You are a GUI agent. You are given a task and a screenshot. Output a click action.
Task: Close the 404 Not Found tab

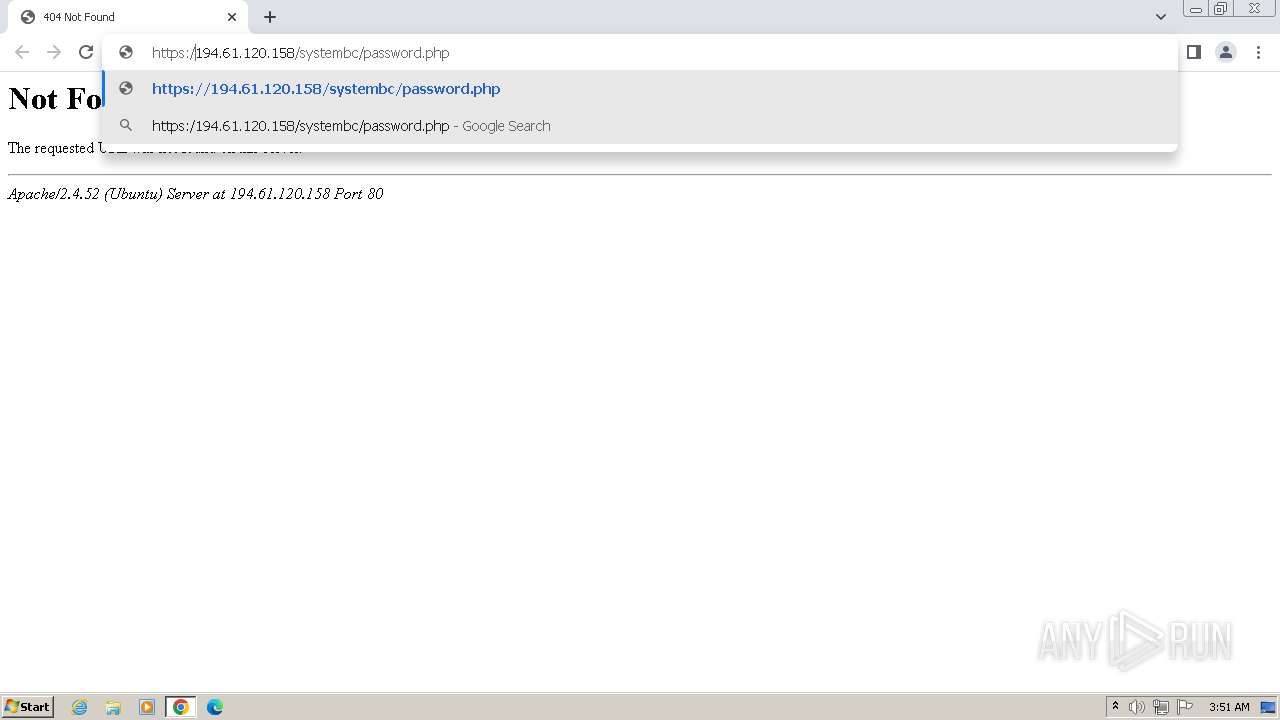[232, 17]
